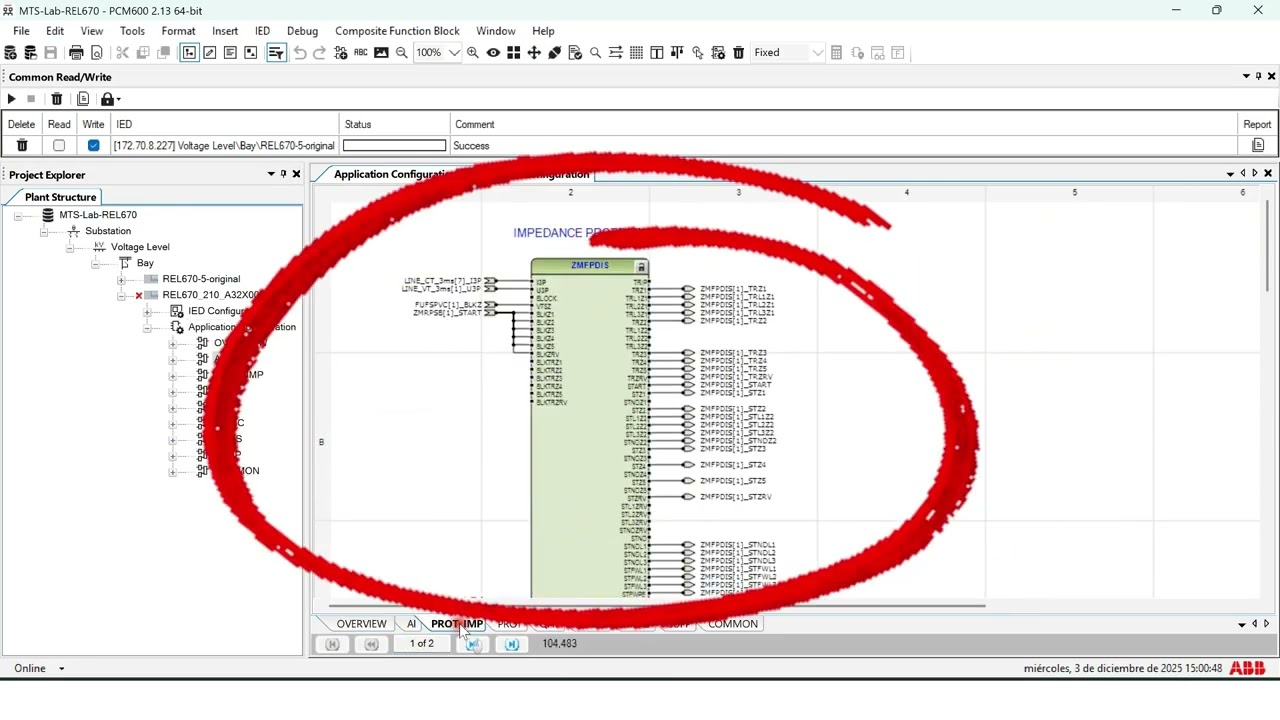Open the Composite Function Block menu
Image resolution: width=1280 pixels, height=720 pixels.
pyautogui.click(x=397, y=31)
